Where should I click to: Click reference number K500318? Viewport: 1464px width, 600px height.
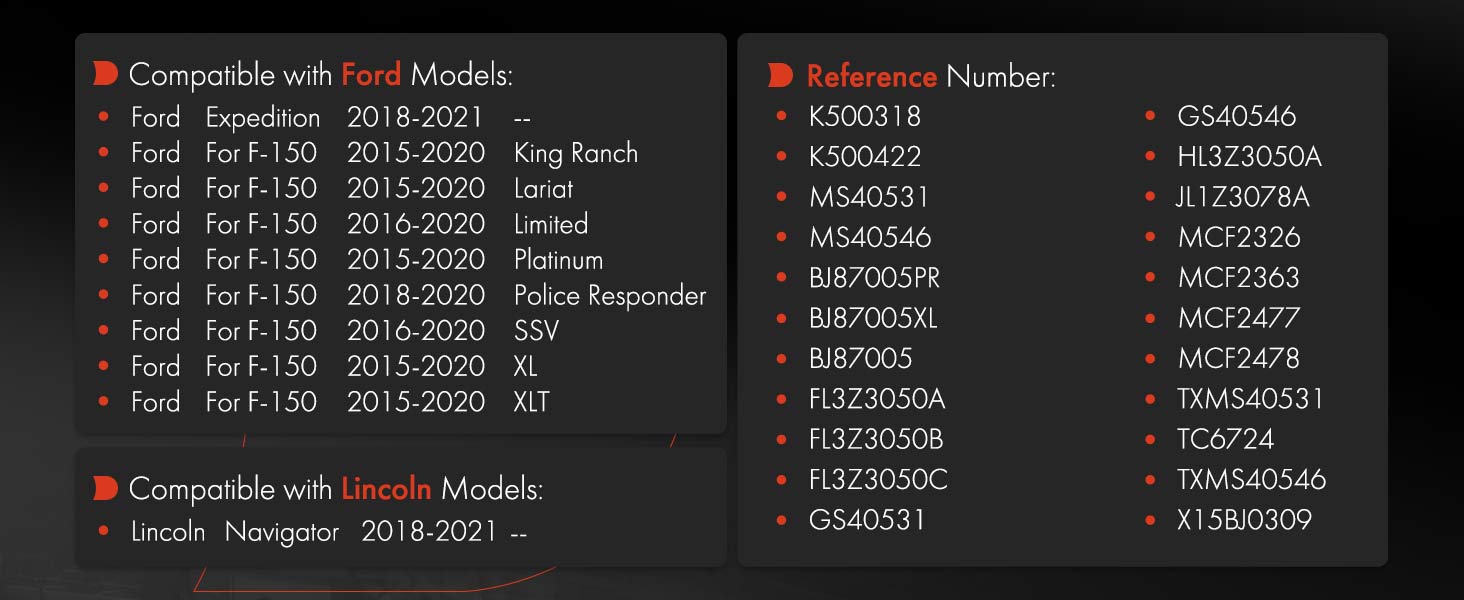point(865,116)
